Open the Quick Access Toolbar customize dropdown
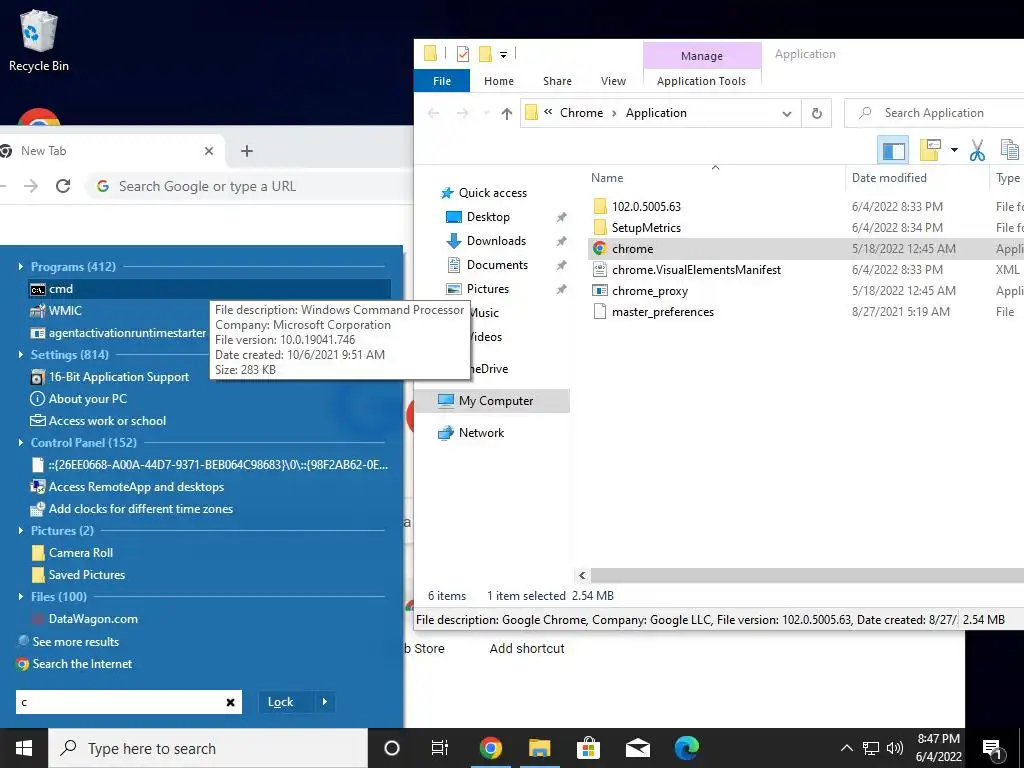This screenshot has height=768, width=1024. (x=504, y=55)
